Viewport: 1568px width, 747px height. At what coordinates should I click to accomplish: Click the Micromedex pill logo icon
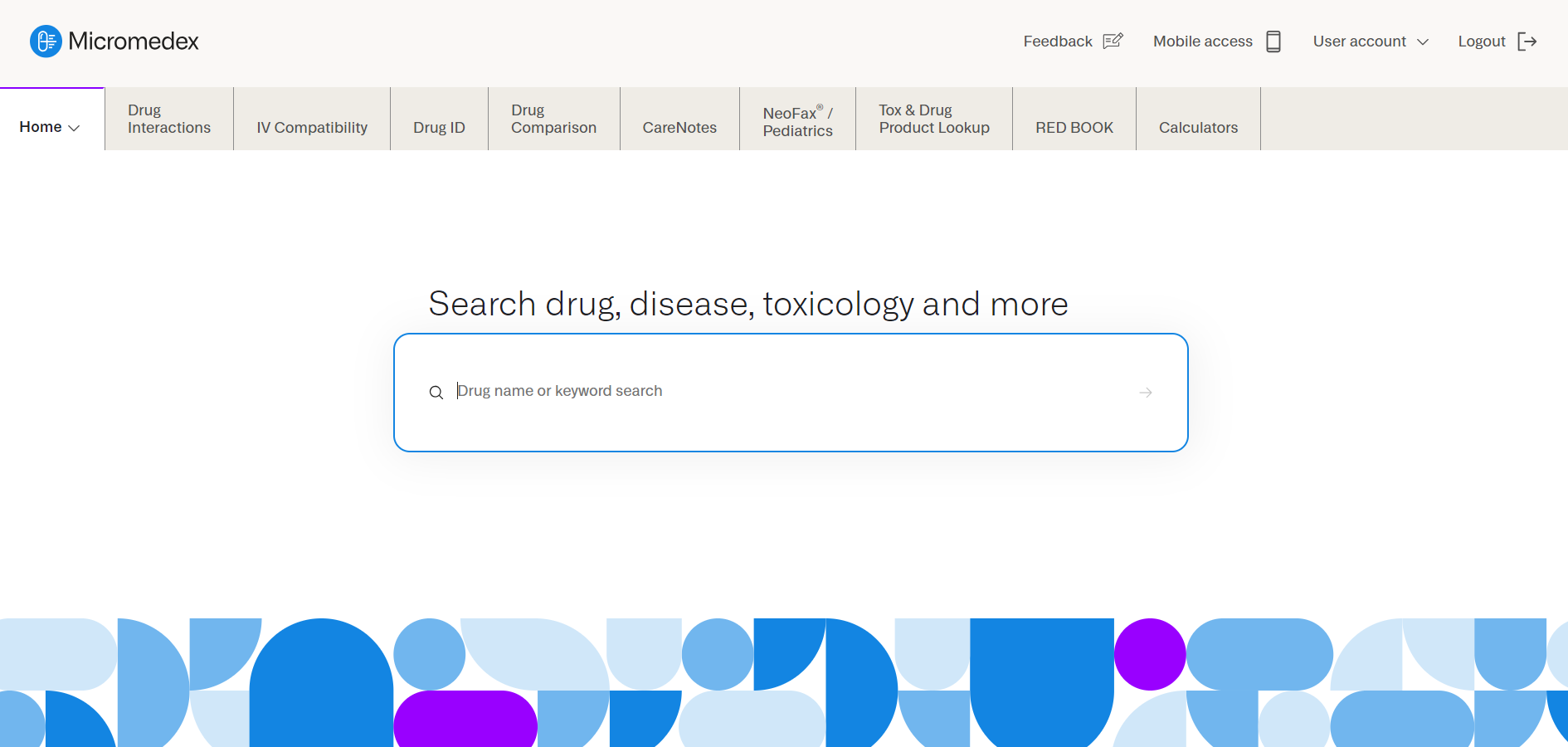46,41
